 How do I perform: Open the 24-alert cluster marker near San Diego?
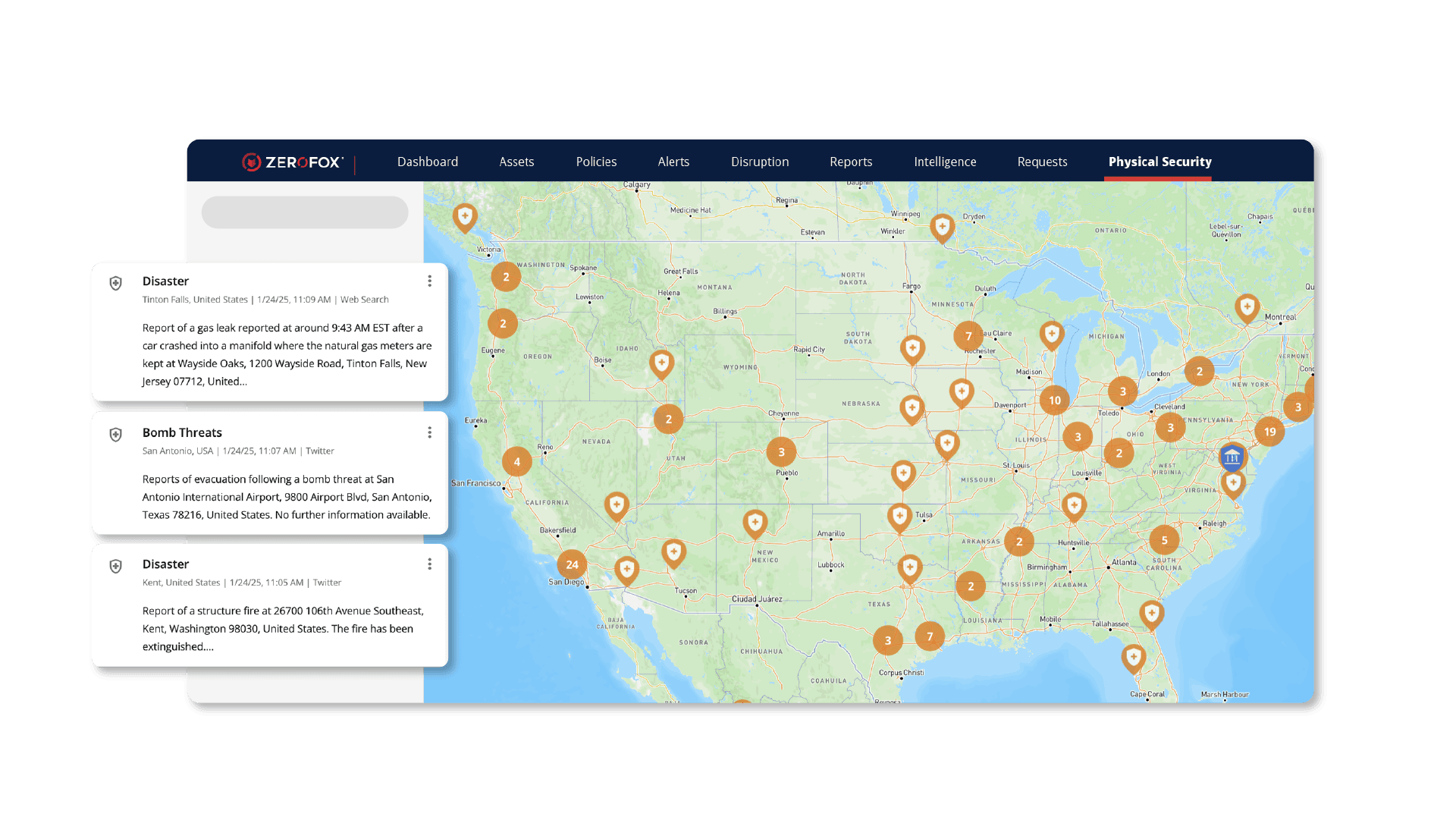(572, 564)
